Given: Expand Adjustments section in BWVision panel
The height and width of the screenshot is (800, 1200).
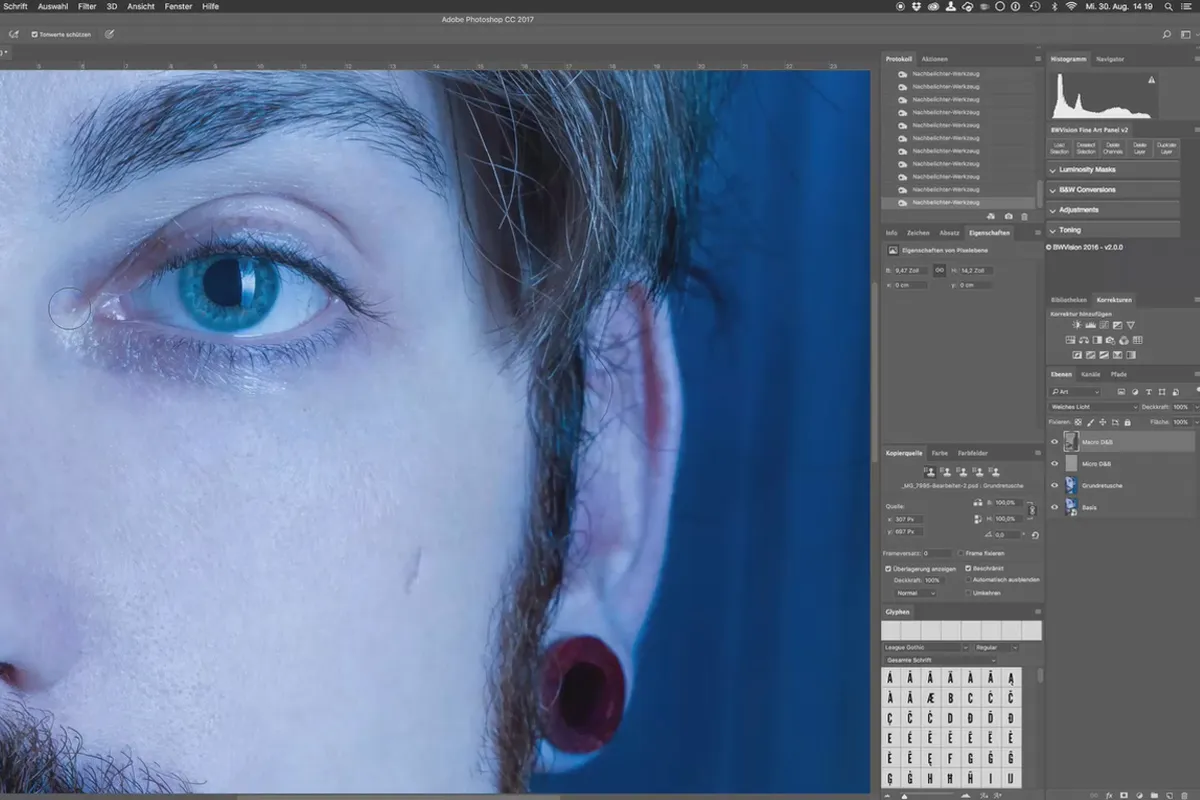Looking at the screenshot, I should [x=1113, y=210].
